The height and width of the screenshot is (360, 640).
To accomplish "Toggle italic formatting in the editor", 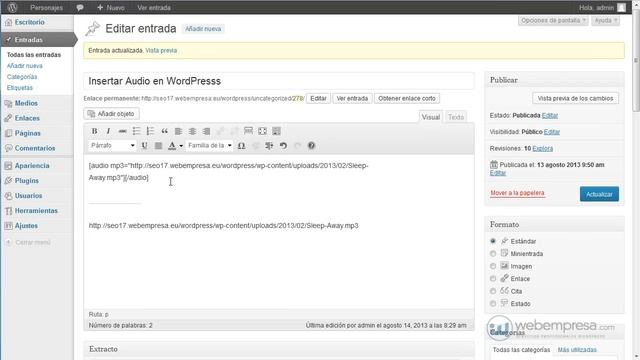I will click(x=108, y=131).
